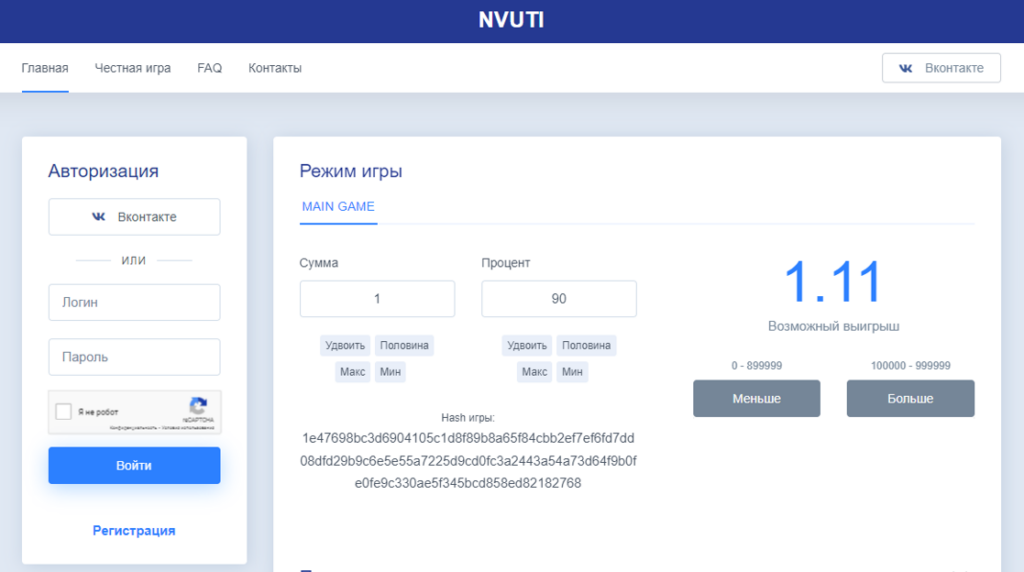Viewport: 1024px width, 572px height.
Task: Focus the Пароль input field
Action: click(135, 357)
